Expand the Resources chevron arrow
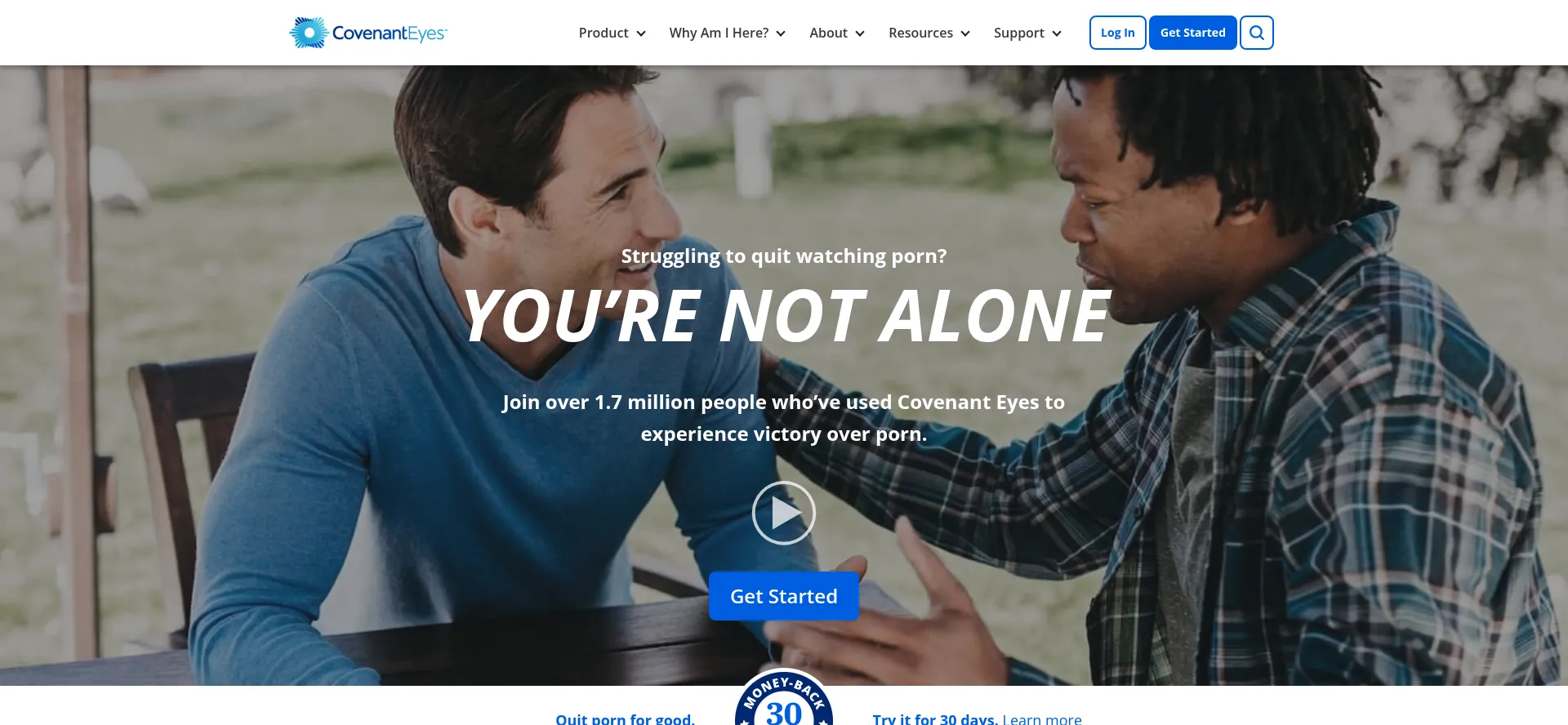 click(x=965, y=33)
